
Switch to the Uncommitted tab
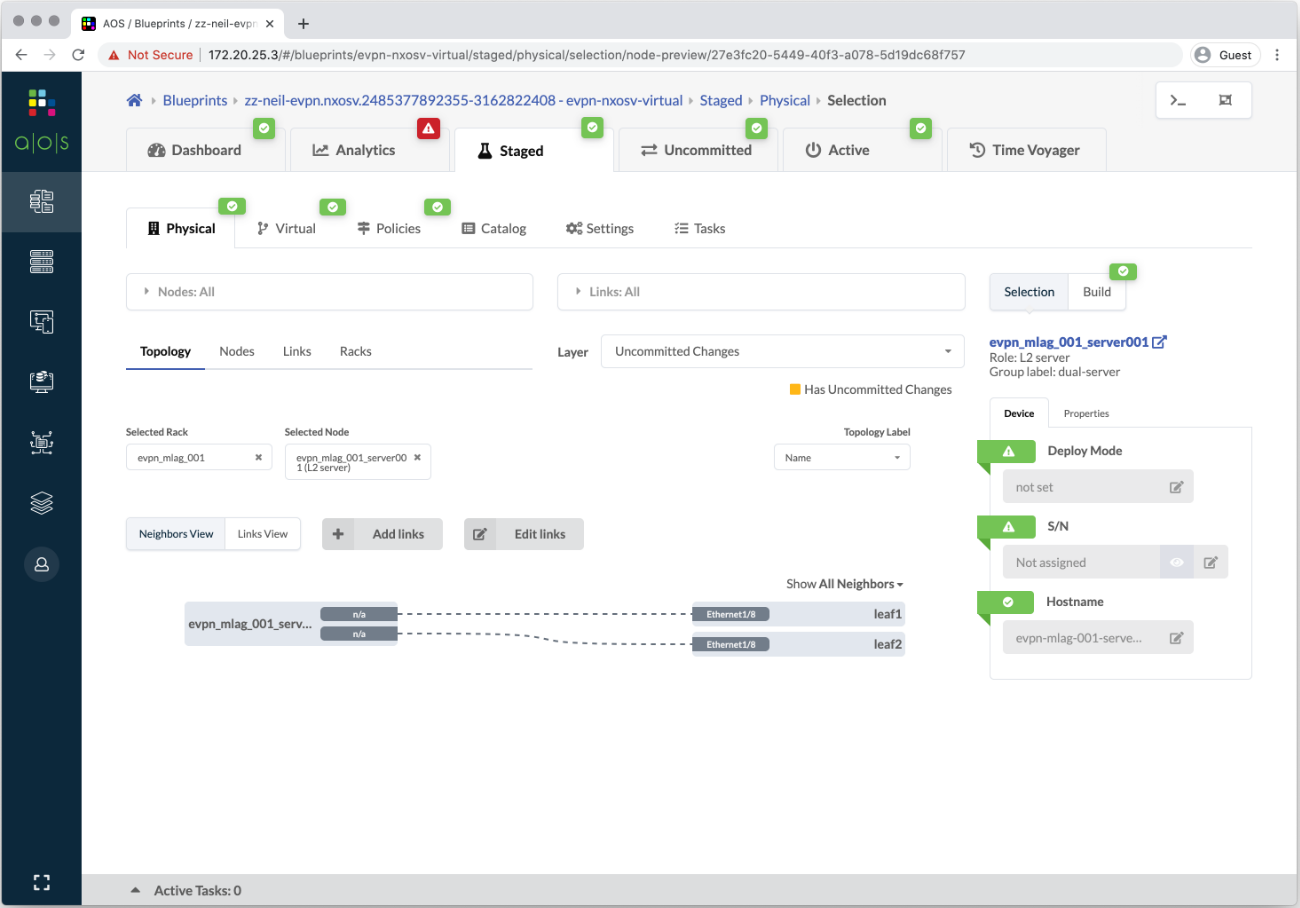[696, 150]
